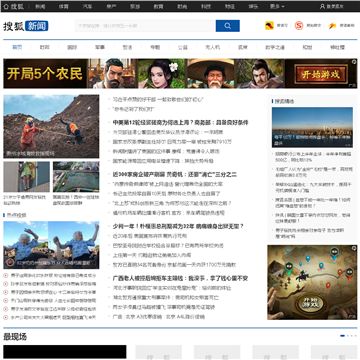Click the orange lightning bolt icon
This screenshot has height=360, width=360.
tap(332, 26)
